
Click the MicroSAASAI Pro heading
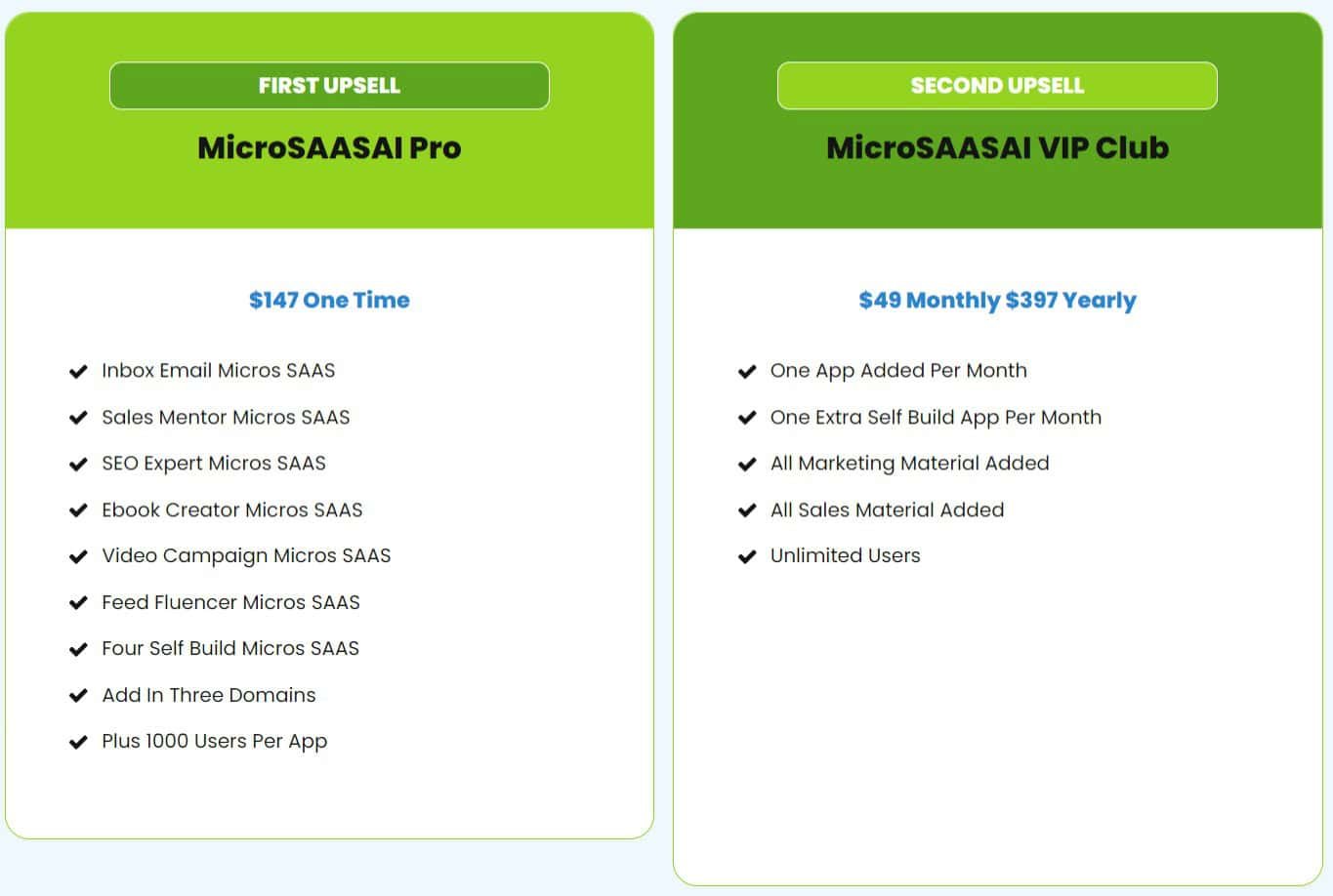(329, 147)
